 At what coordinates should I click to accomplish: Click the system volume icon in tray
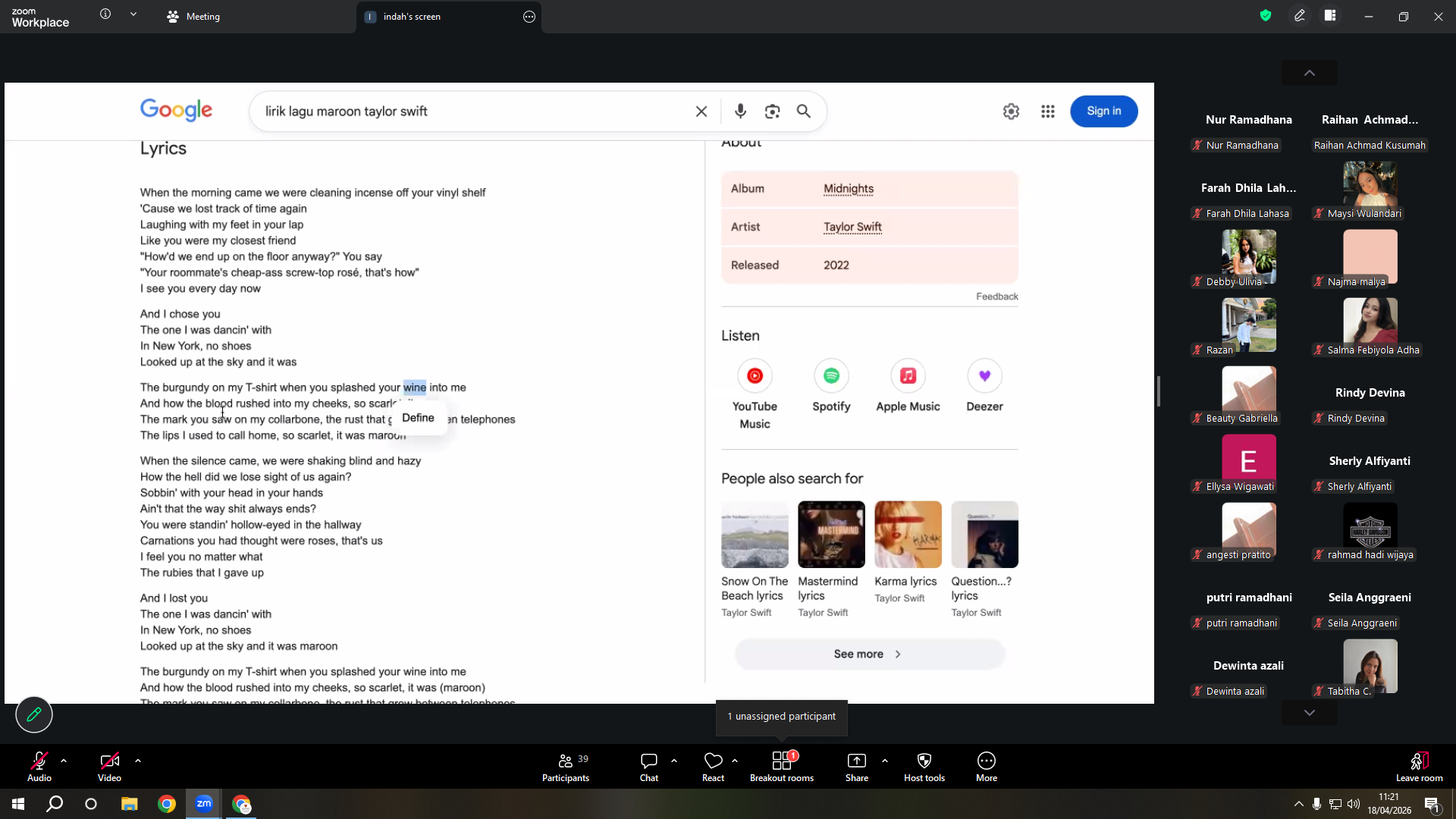point(1354,804)
